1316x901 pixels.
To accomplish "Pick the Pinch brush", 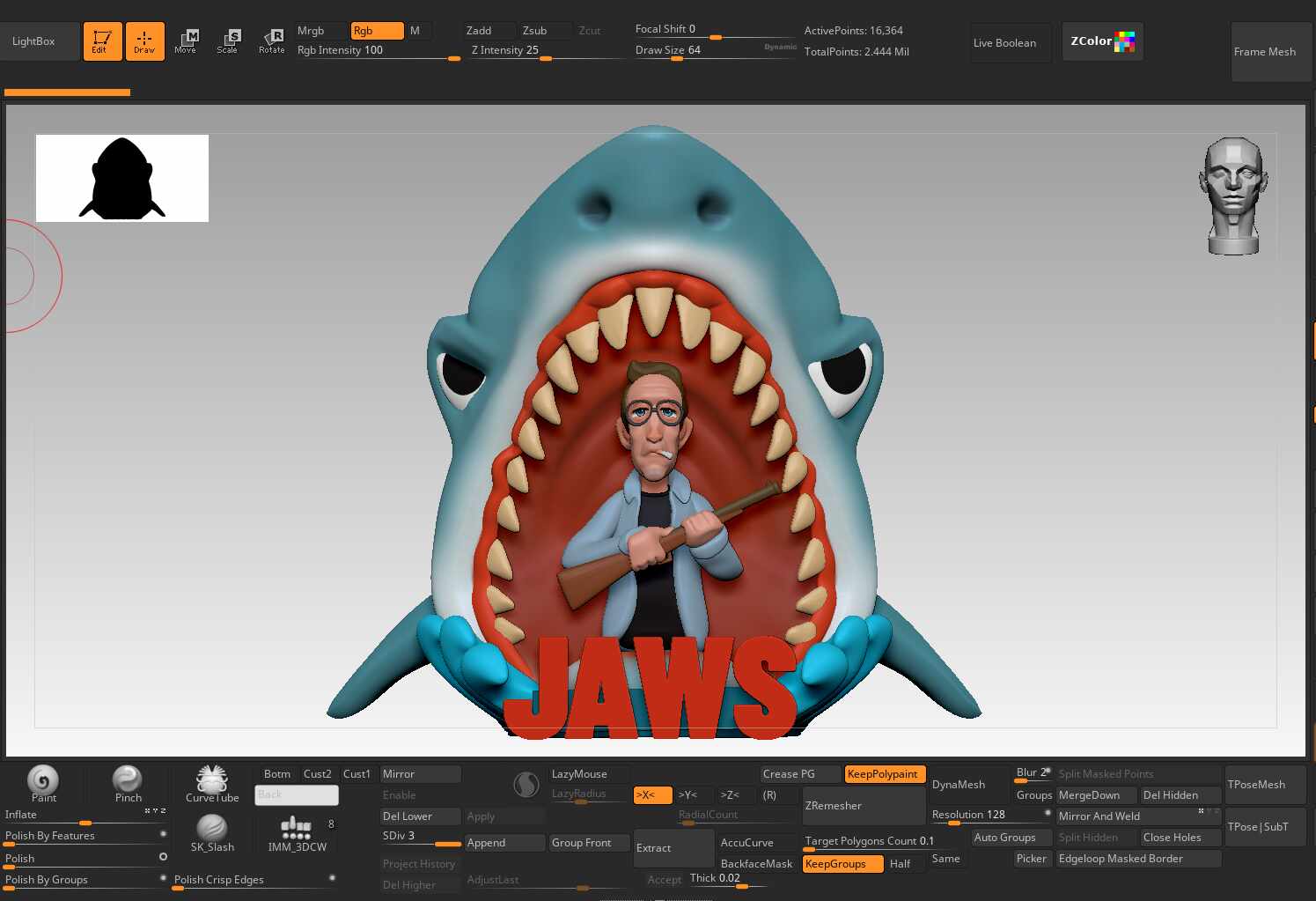I will coord(128,783).
